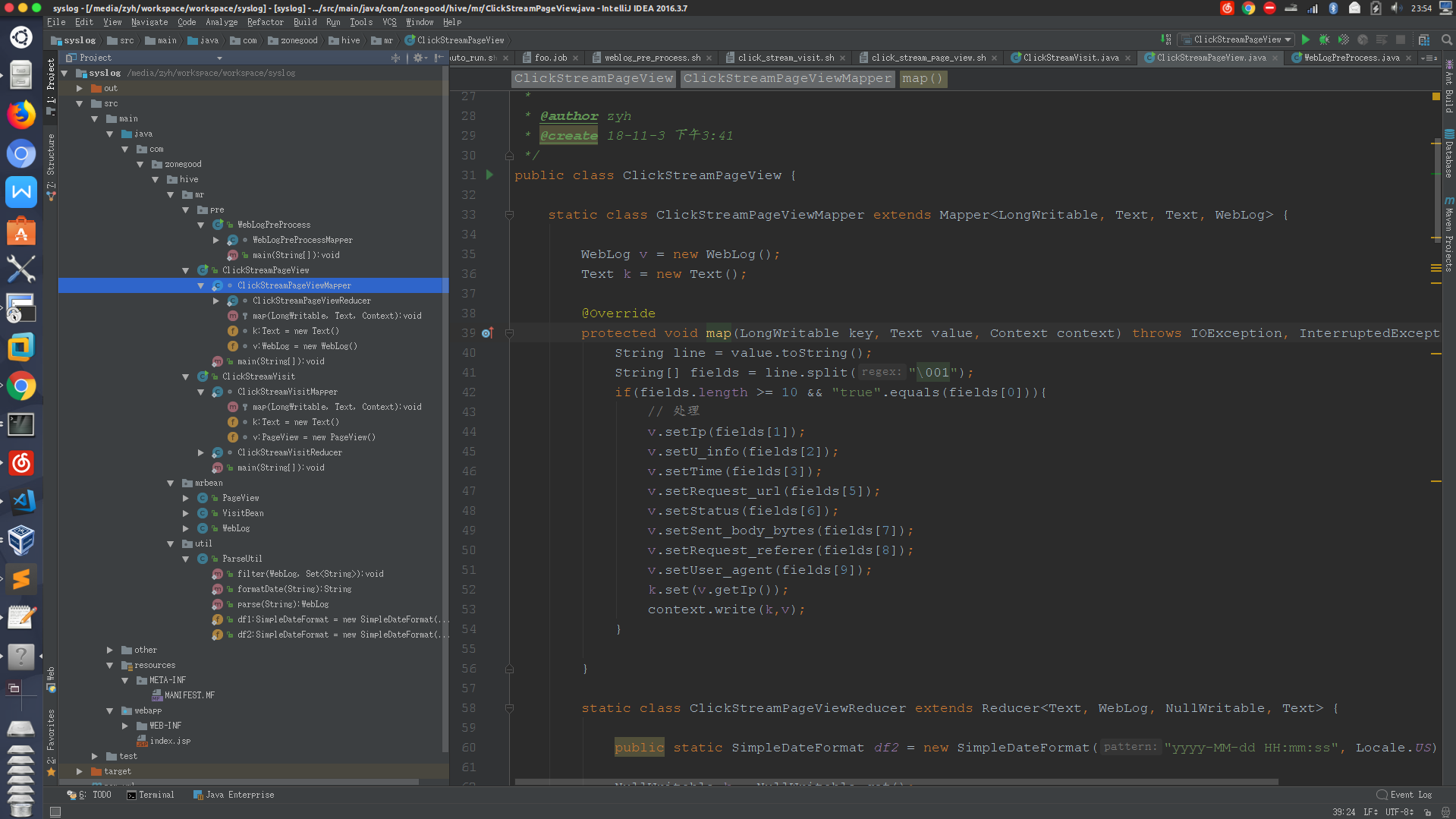This screenshot has width=1456, height=819.
Task: Open Search Everywhere magnifier
Action: [1446, 39]
